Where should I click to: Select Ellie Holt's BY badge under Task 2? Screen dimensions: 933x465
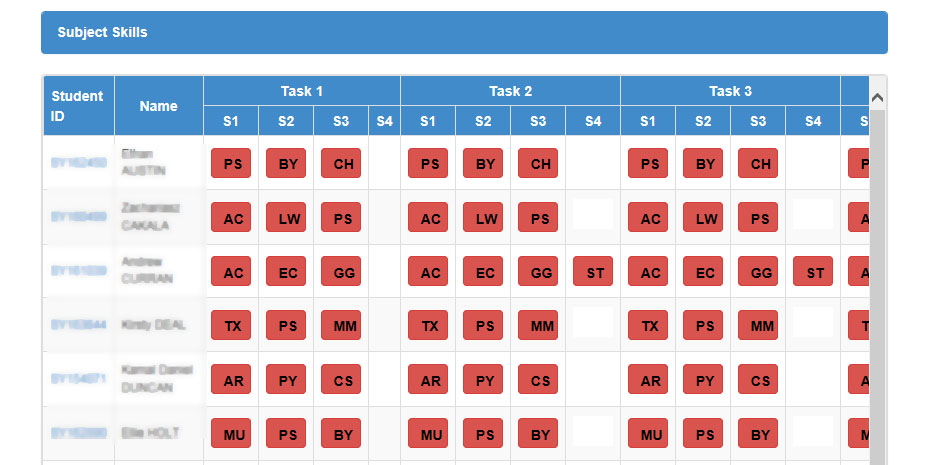pyautogui.click(x=538, y=433)
